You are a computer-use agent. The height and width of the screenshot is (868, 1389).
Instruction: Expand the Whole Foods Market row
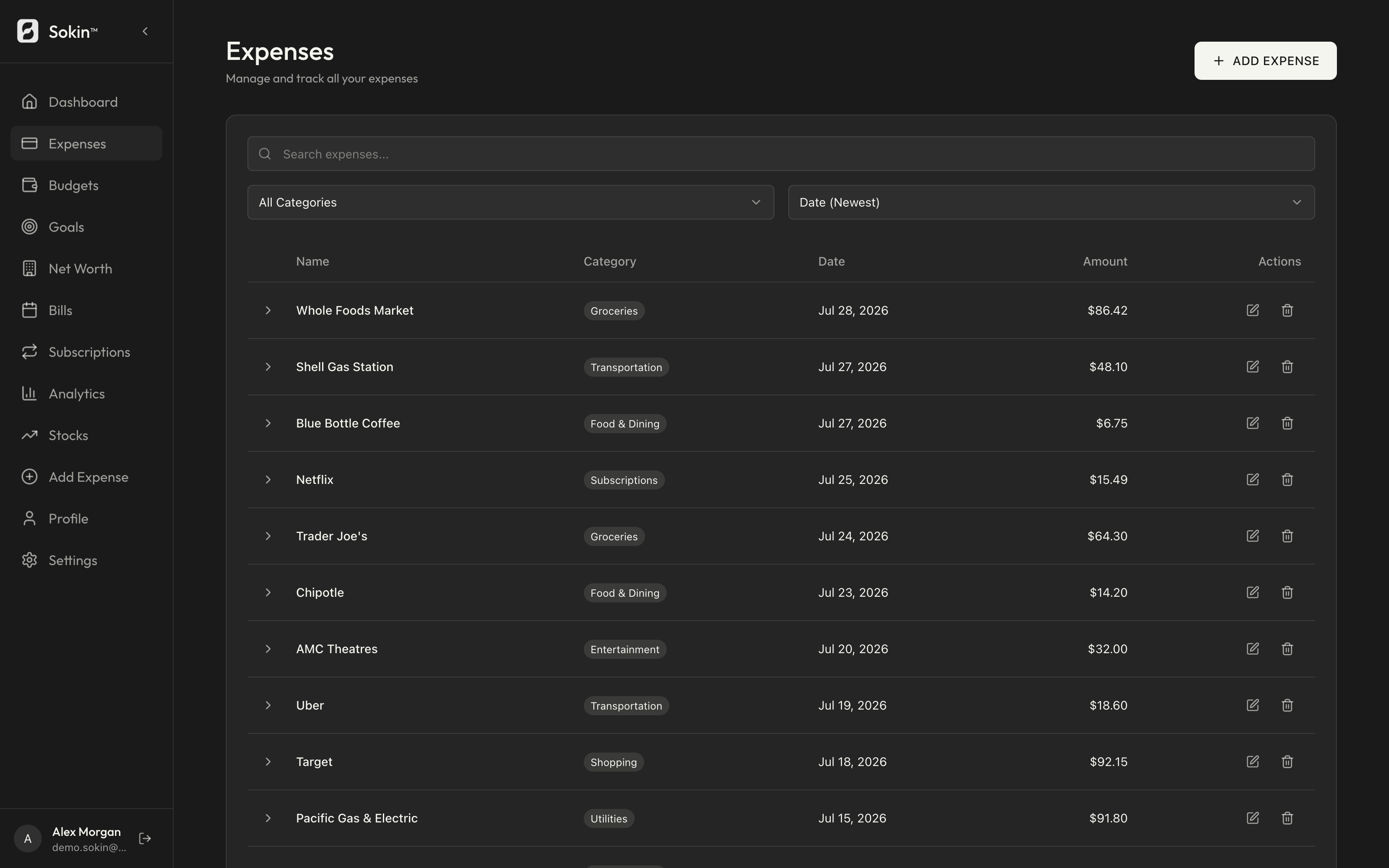[268, 311]
